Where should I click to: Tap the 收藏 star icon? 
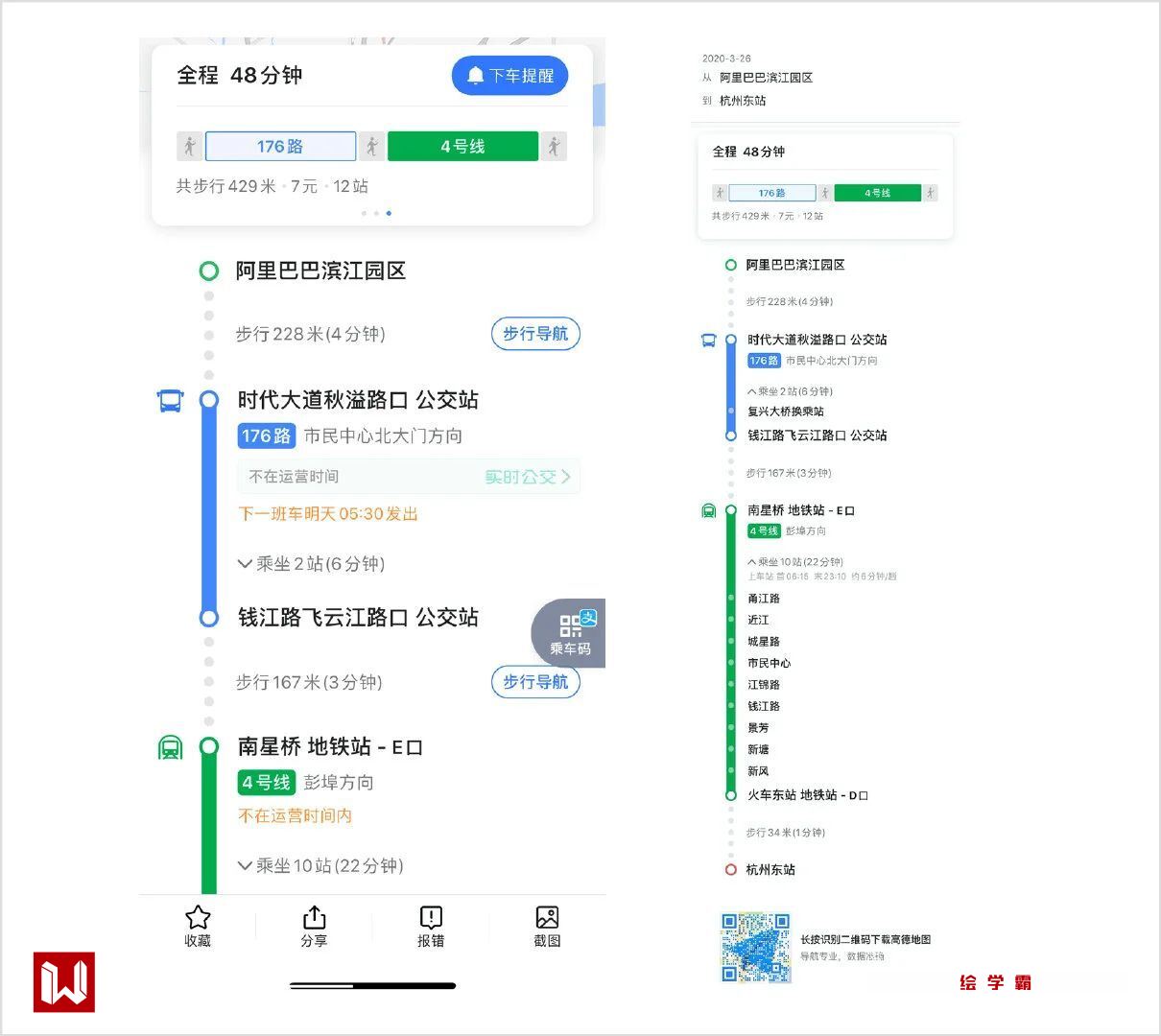[198, 917]
